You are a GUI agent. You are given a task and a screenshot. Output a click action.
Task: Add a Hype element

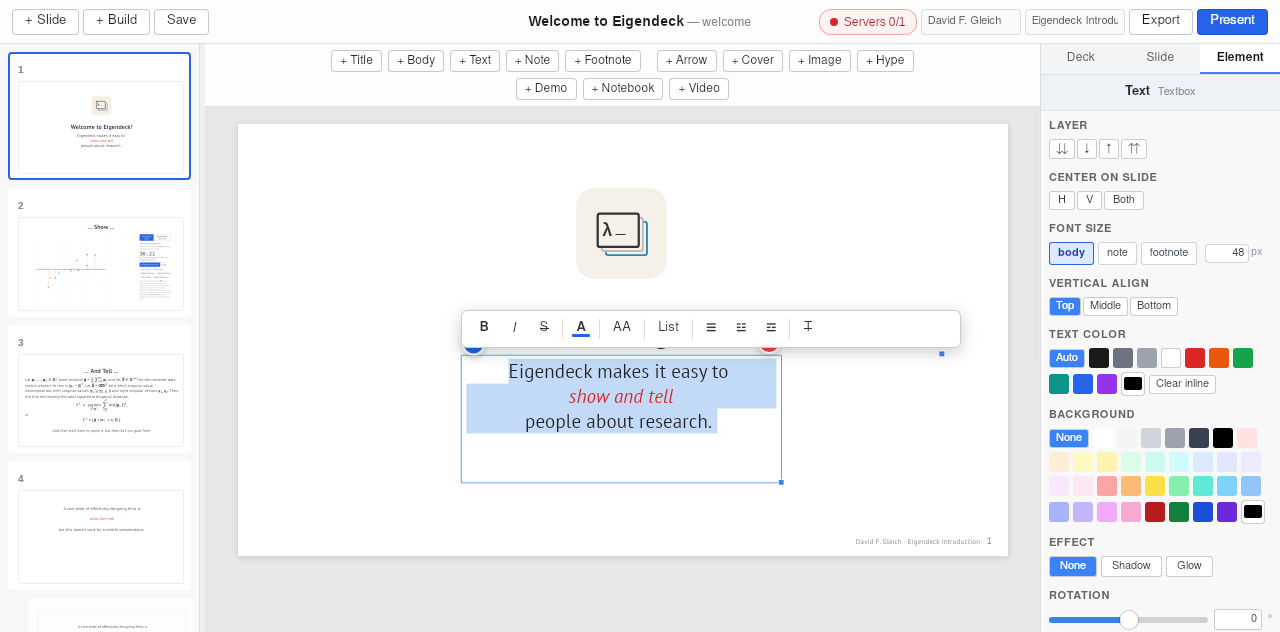point(885,61)
